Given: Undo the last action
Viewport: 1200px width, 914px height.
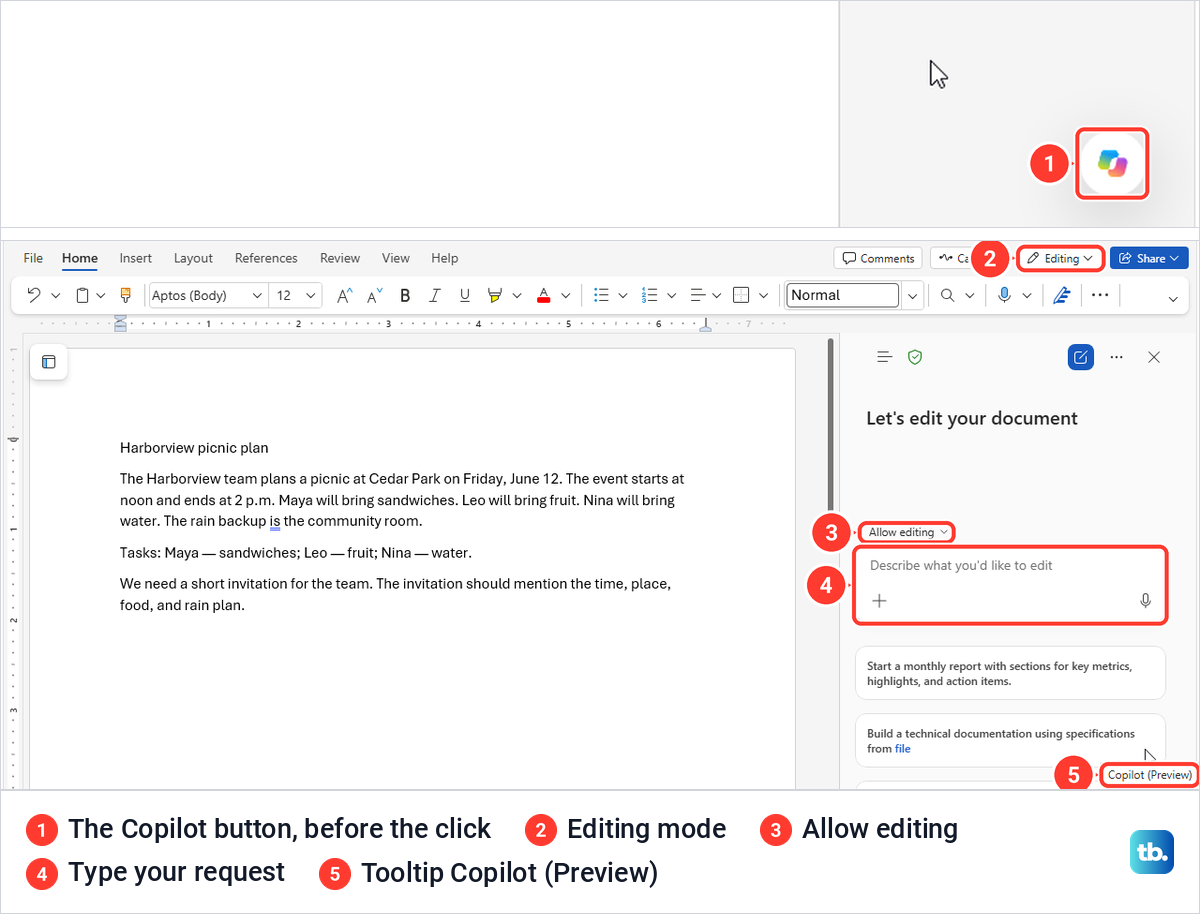Looking at the screenshot, I should pyautogui.click(x=33, y=295).
